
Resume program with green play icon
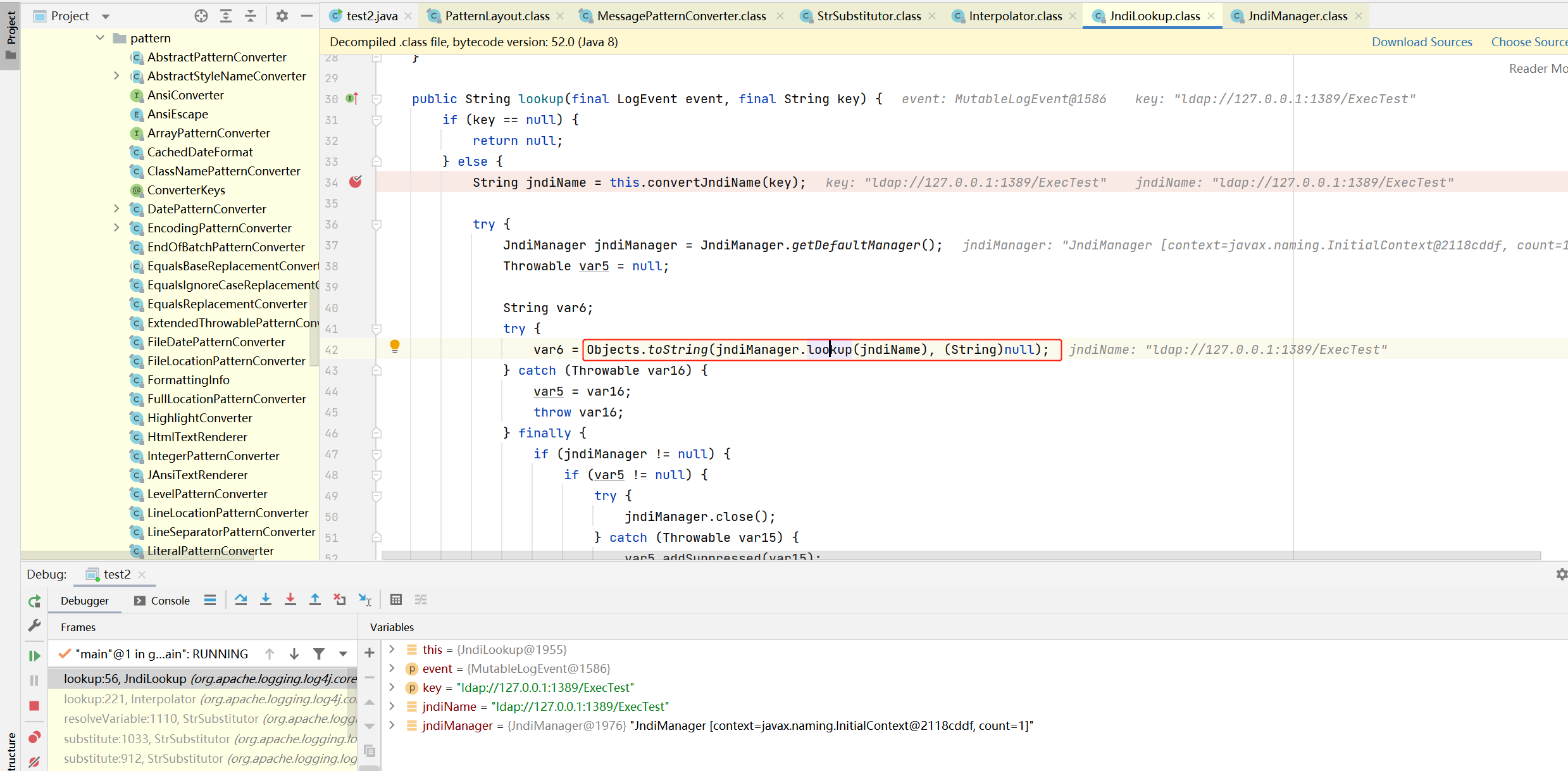[34, 656]
